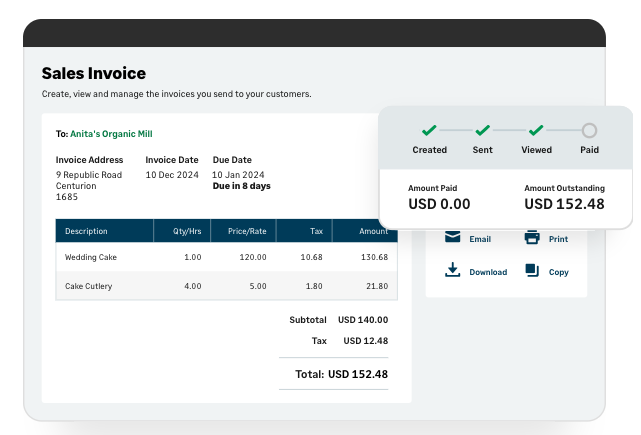
Task: Click the Amount Outstanding USD 152.48 value
Action: click(564, 204)
